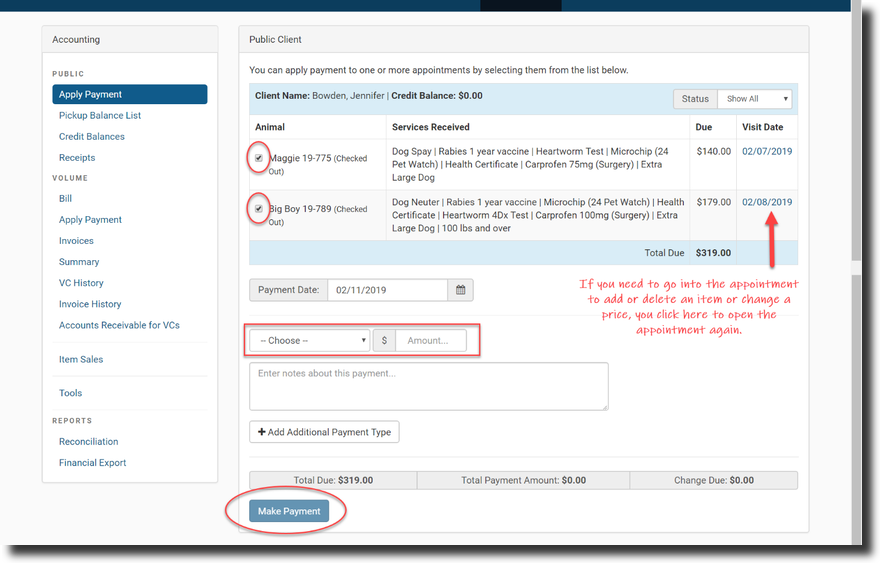Image resolution: width=880 pixels, height=563 pixels.
Task: Click the Payment Date field
Action: click(x=387, y=290)
